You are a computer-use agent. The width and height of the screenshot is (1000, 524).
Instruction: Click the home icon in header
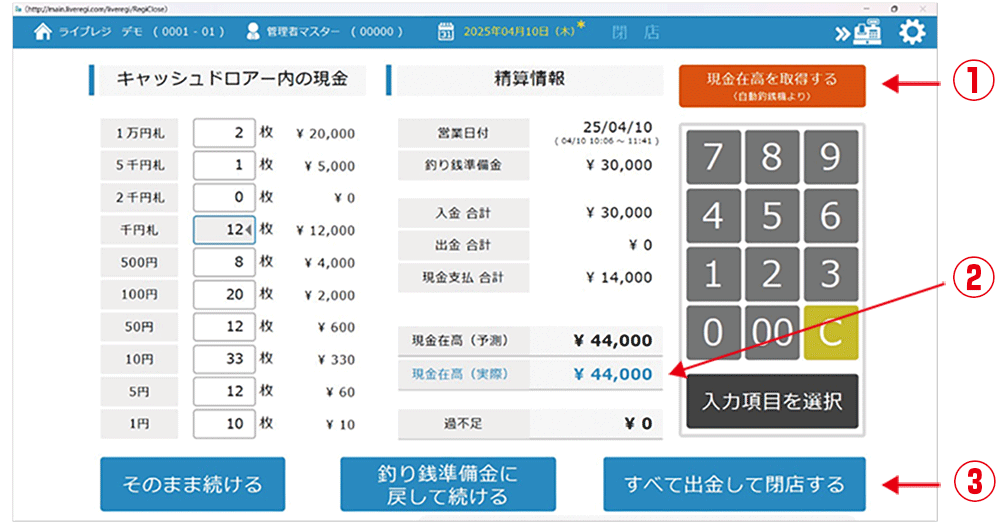click(x=42, y=32)
